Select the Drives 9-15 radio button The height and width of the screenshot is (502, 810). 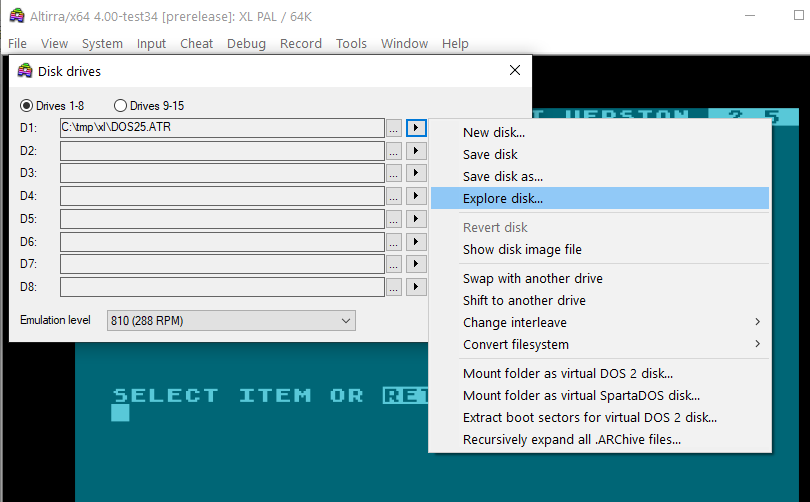[x=121, y=106]
